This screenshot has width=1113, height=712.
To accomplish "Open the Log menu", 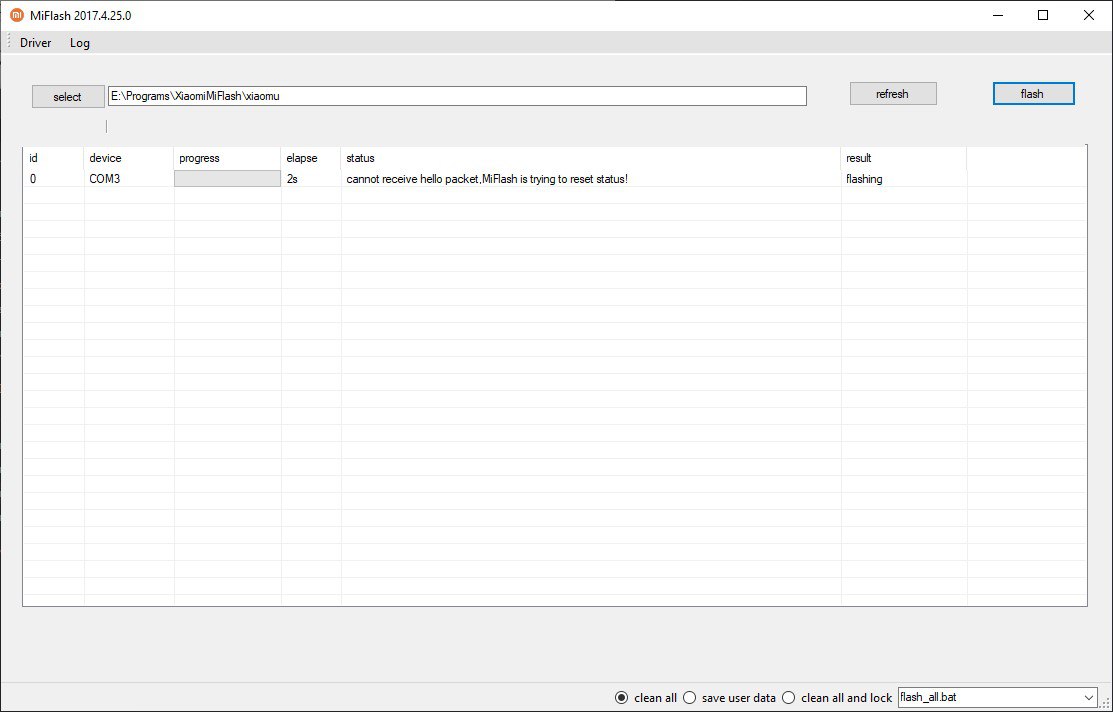I will [80, 43].
